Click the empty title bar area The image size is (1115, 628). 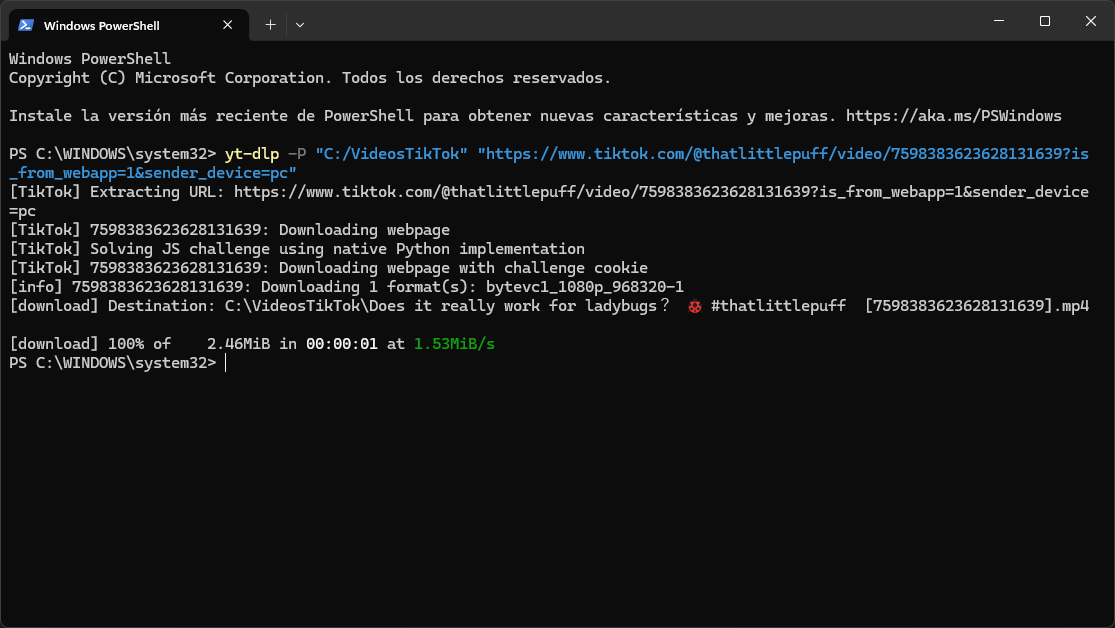pyautogui.click(x=640, y=21)
